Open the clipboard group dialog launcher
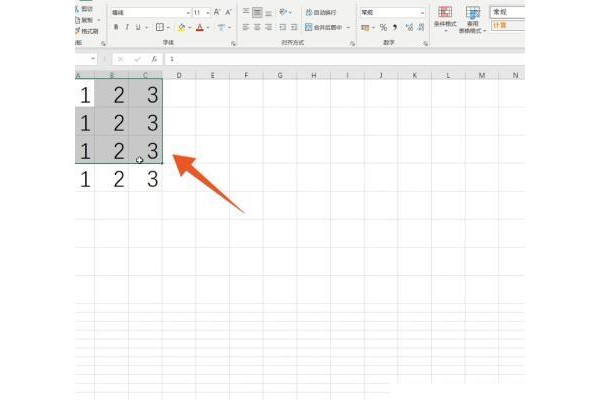The width and height of the screenshot is (600, 400). point(103,44)
